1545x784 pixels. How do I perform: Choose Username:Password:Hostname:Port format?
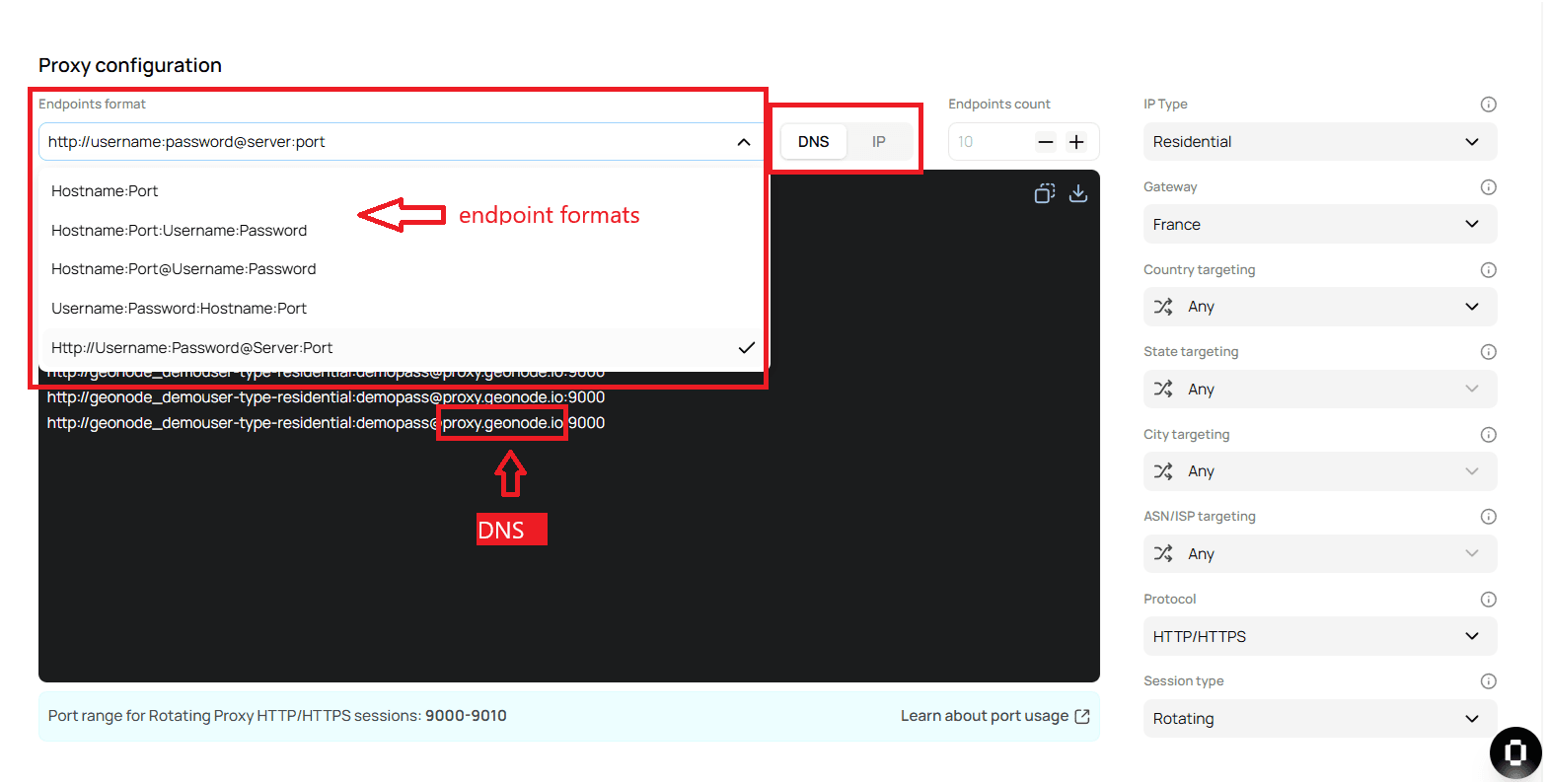coord(179,308)
